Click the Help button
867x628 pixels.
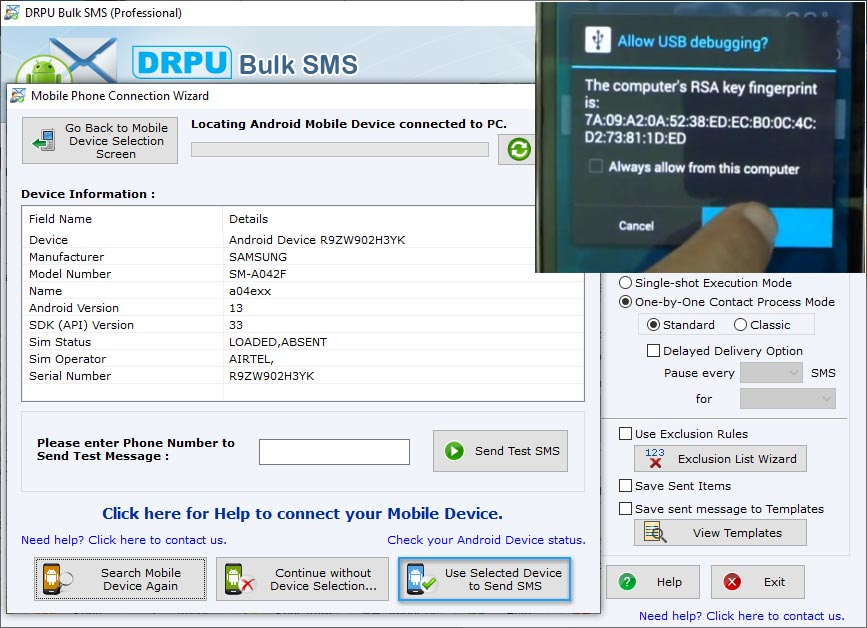(x=652, y=582)
